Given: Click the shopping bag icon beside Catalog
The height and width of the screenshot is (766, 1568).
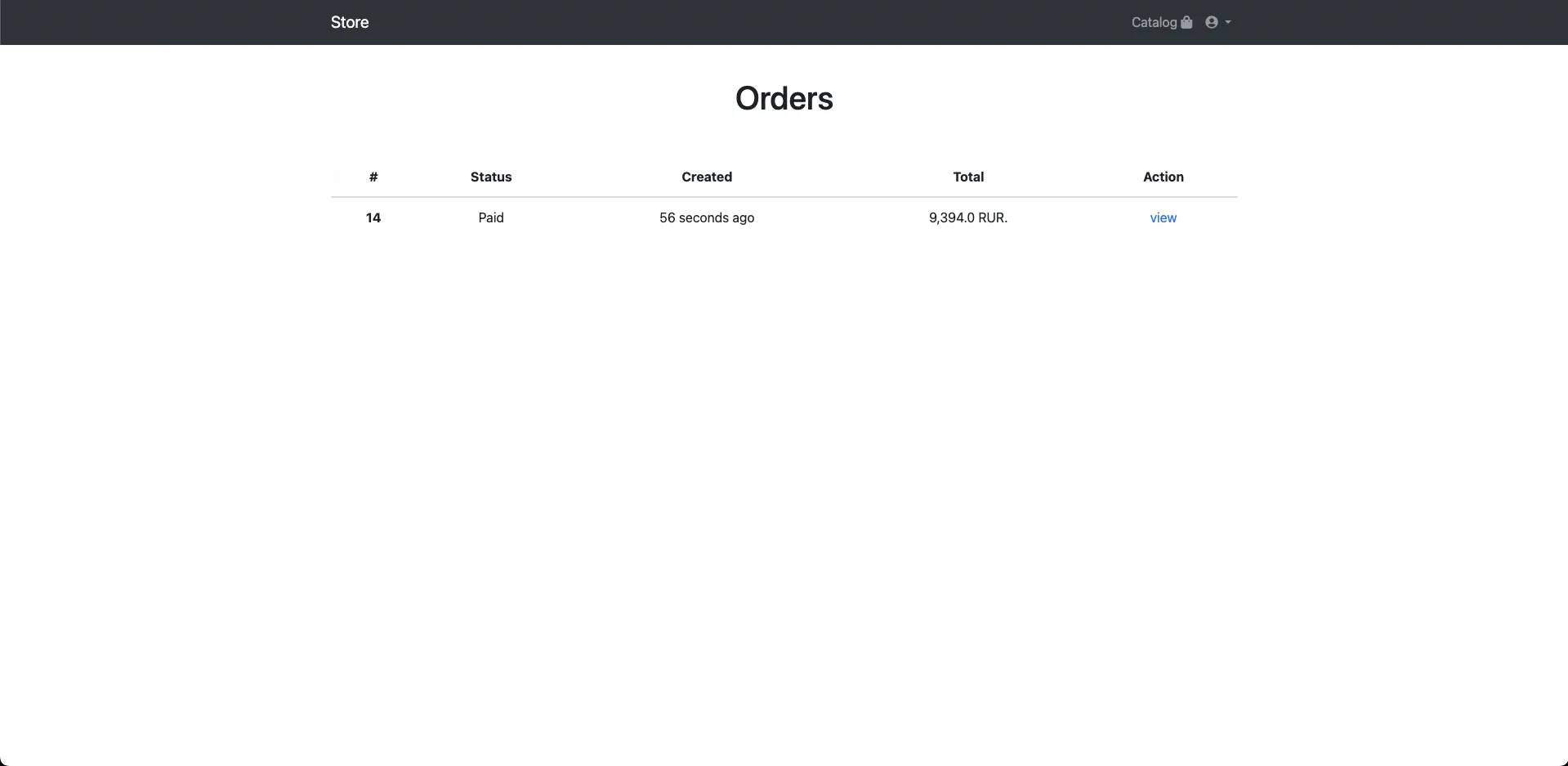Looking at the screenshot, I should (1186, 22).
